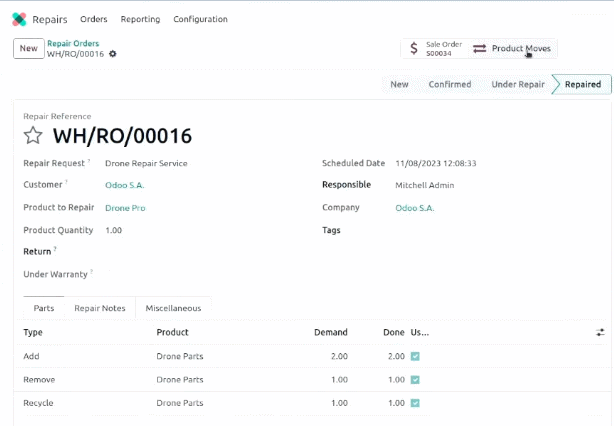Toggle Used checkbox in the Add row

(415, 356)
